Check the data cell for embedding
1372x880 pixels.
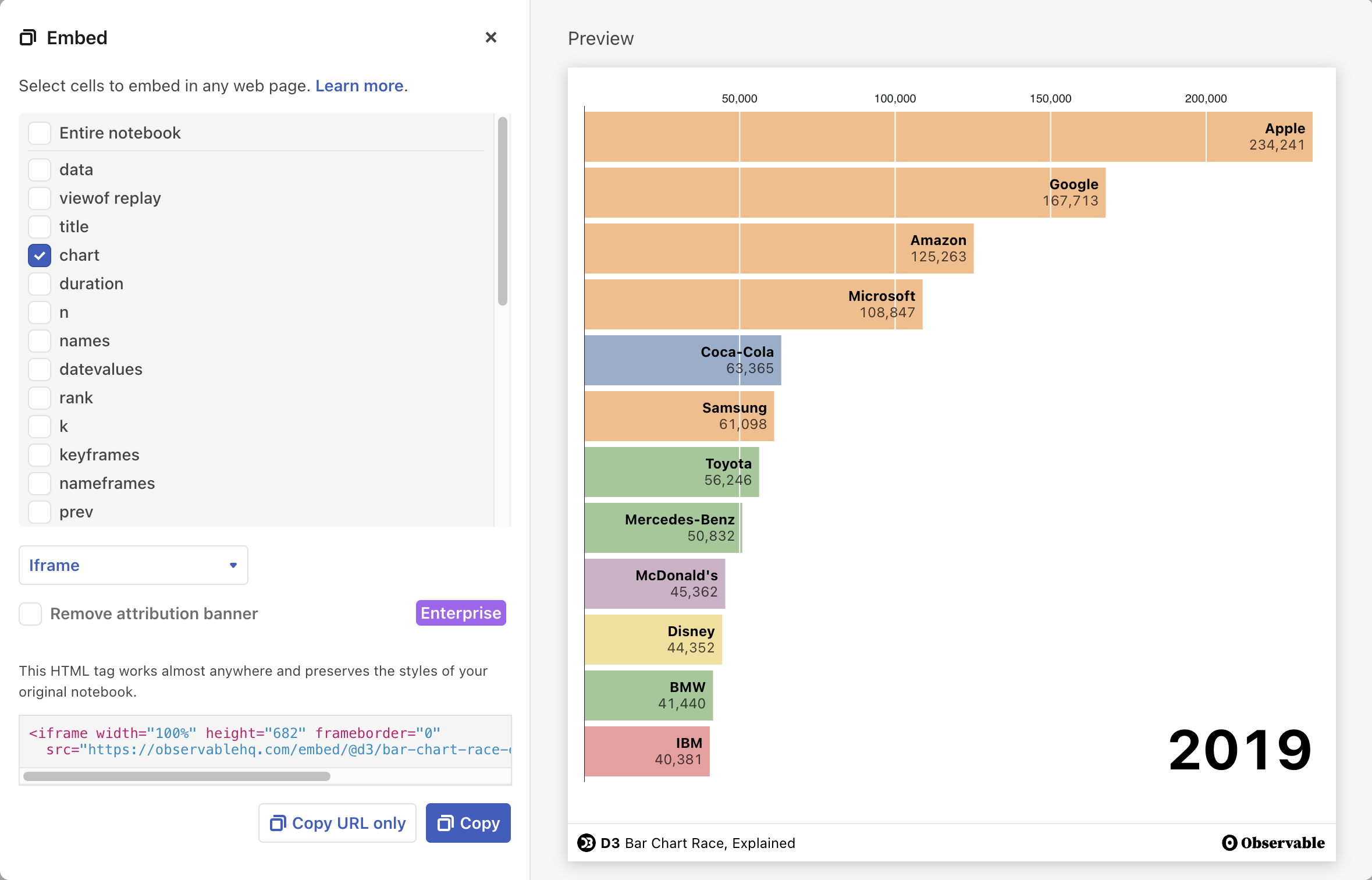click(x=39, y=169)
